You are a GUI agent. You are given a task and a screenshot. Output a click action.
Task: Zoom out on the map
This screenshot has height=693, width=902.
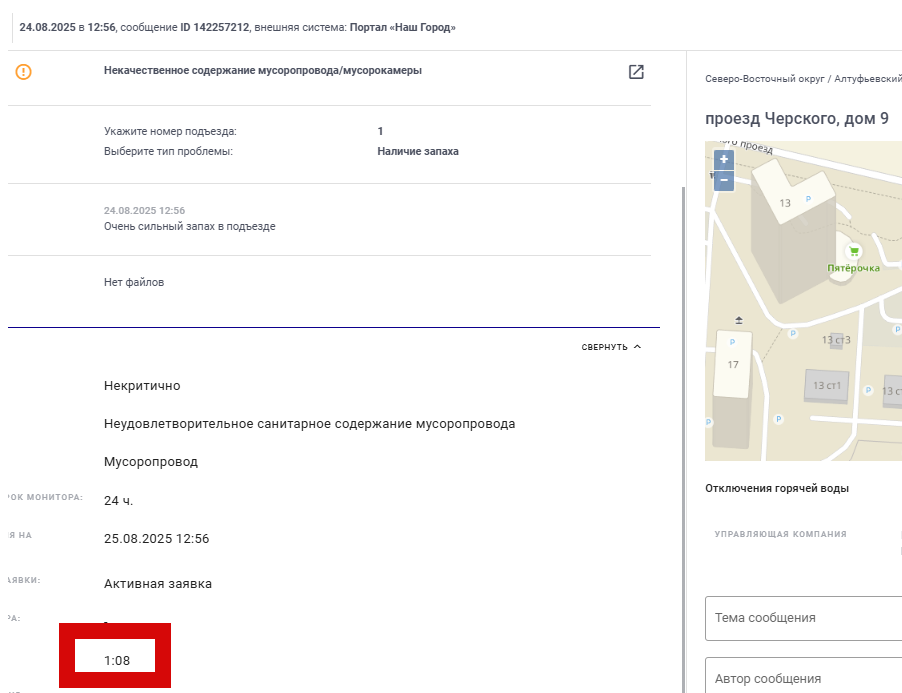(x=724, y=180)
